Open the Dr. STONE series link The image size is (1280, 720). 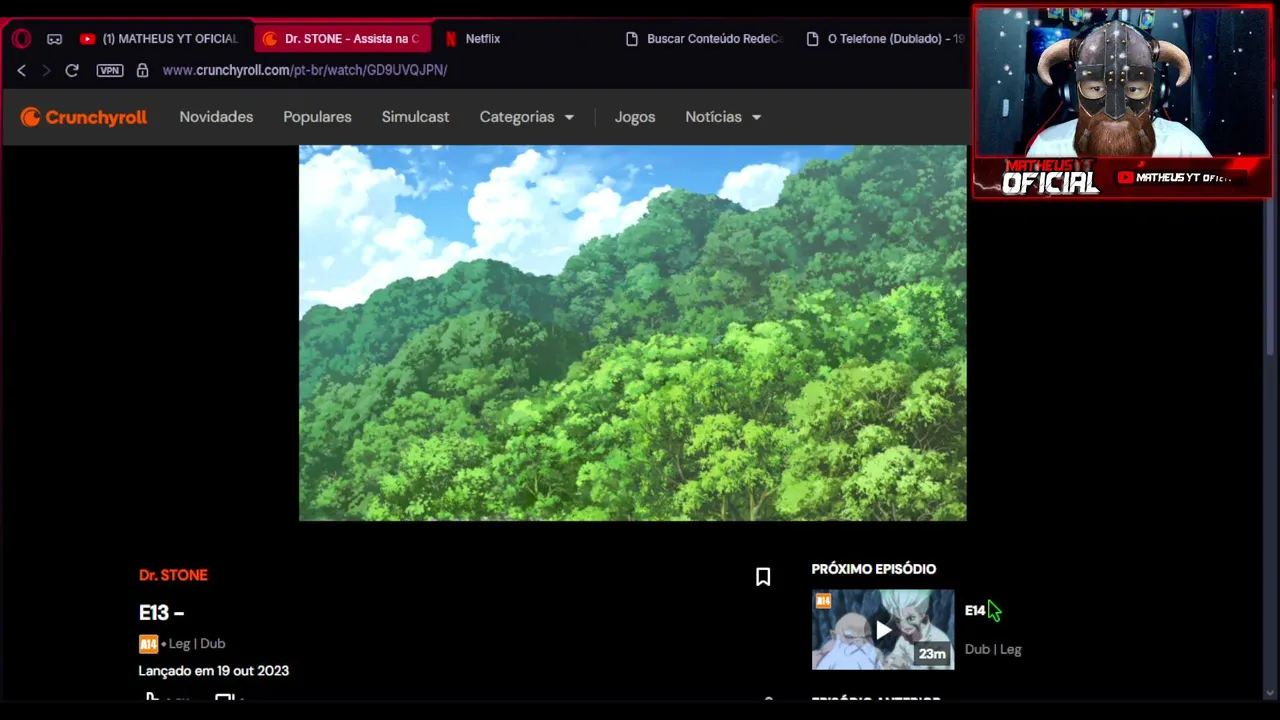click(173, 575)
